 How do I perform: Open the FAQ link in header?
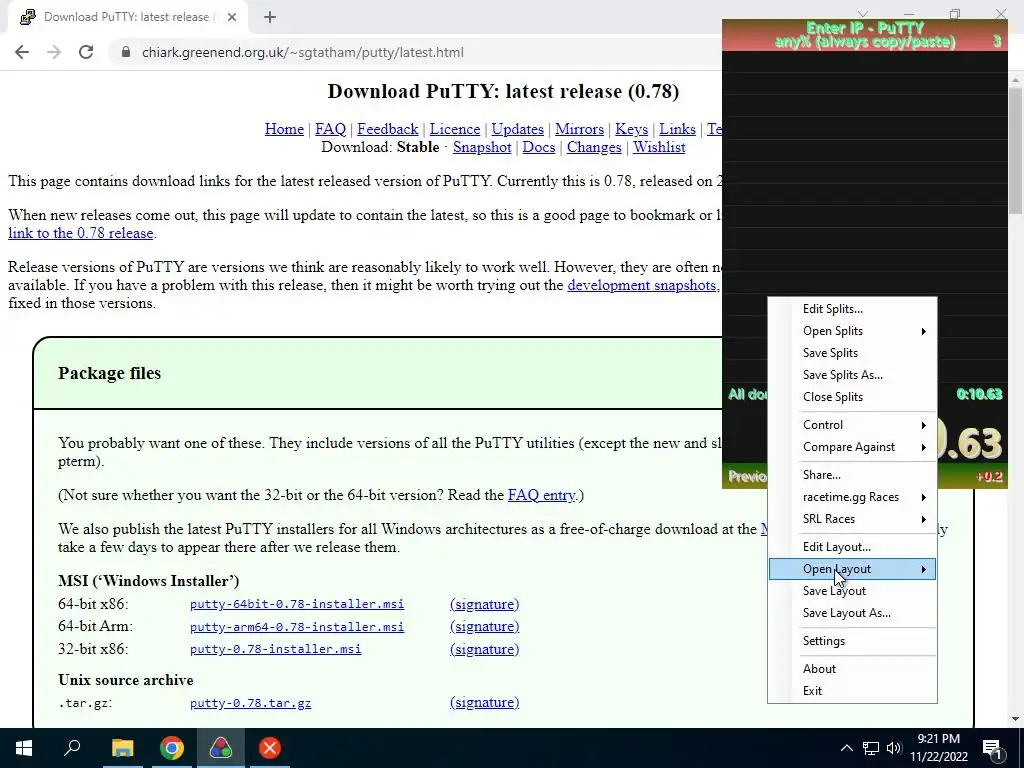coord(330,129)
